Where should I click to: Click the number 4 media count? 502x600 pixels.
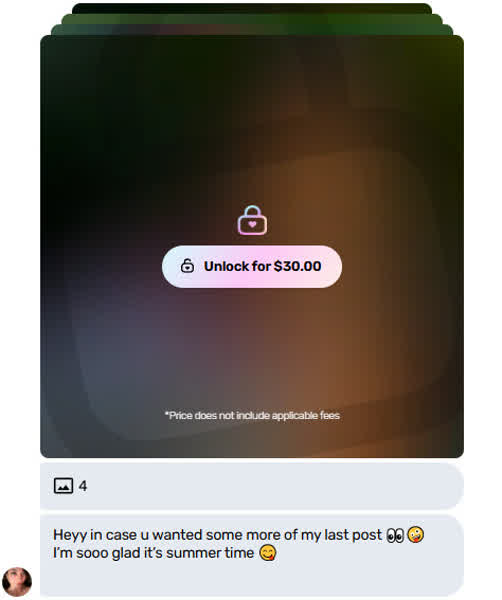click(x=83, y=486)
